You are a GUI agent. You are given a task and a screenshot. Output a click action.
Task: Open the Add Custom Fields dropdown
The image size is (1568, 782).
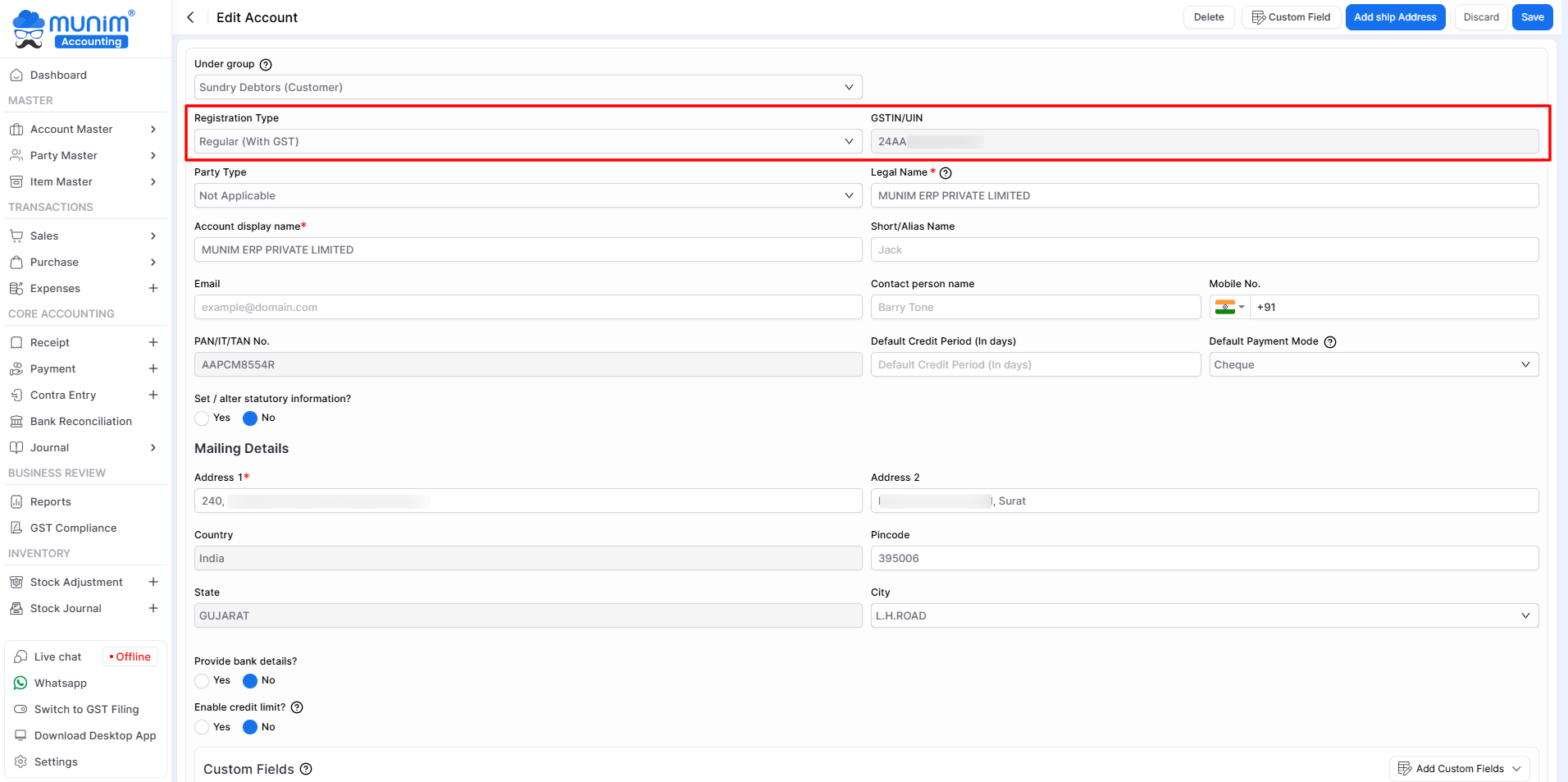click(1459, 769)
